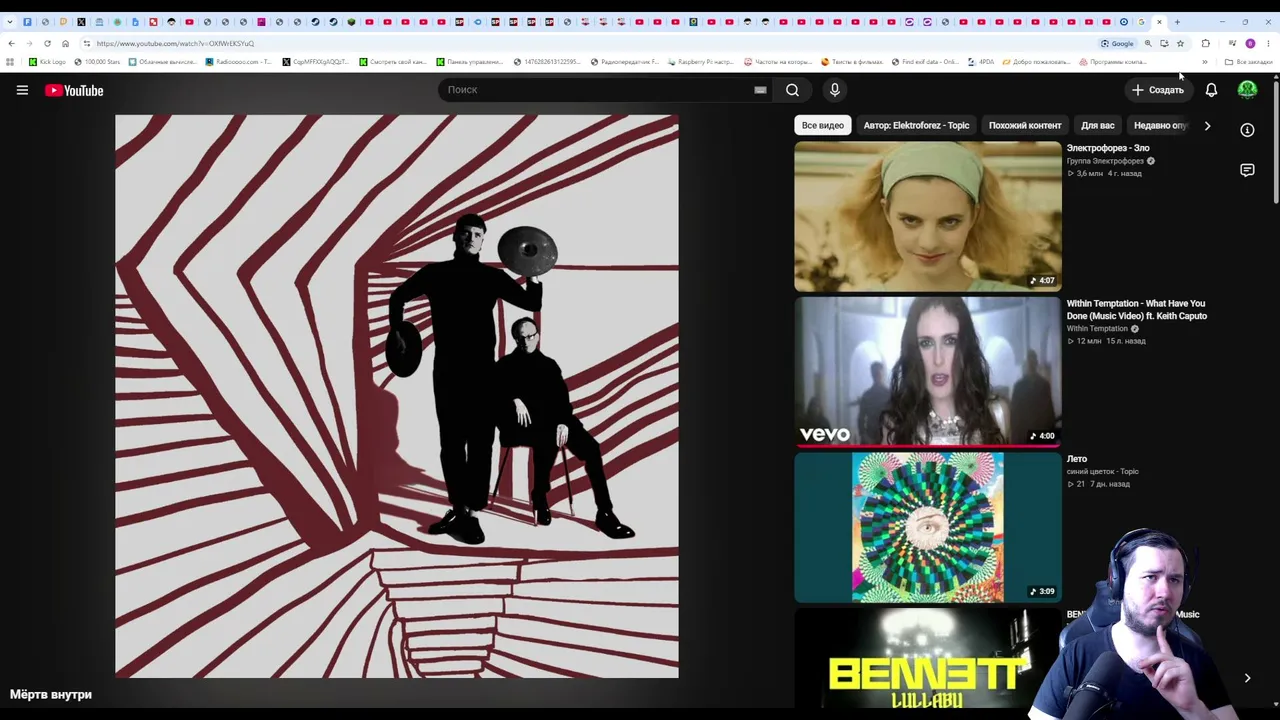Image resolution: width=1280 pixels, height=720 pixels.
Task: View site information icon in address bar
Action: click(87, 43)
